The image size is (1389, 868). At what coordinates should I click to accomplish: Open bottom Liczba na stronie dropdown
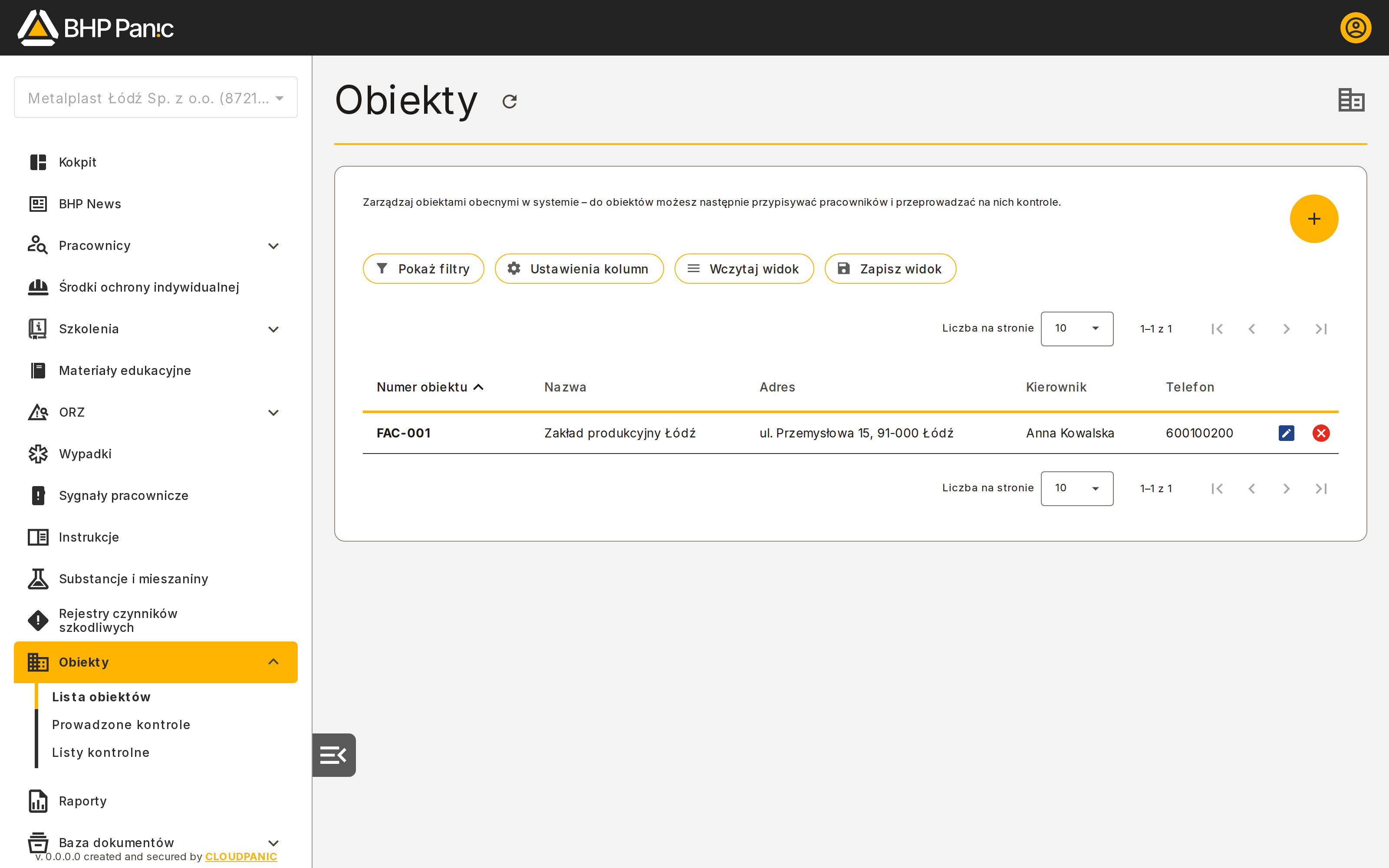[x=1077, y=489]
